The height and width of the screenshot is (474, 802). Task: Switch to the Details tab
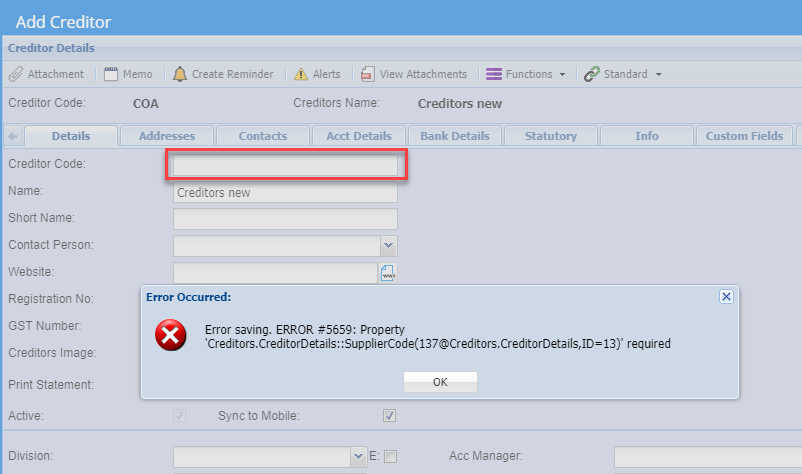tap(71, 136)
